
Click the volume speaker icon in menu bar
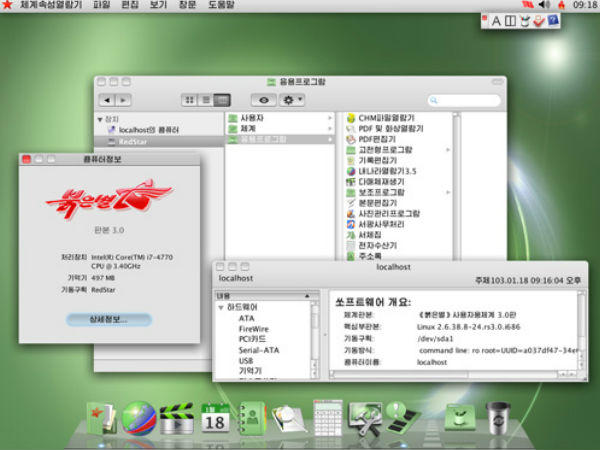[x=556, y=6]
